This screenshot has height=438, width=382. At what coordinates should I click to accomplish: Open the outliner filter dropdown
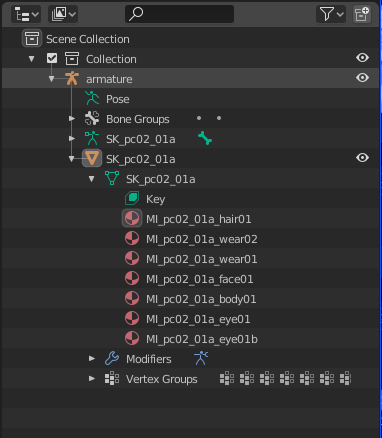331,14
